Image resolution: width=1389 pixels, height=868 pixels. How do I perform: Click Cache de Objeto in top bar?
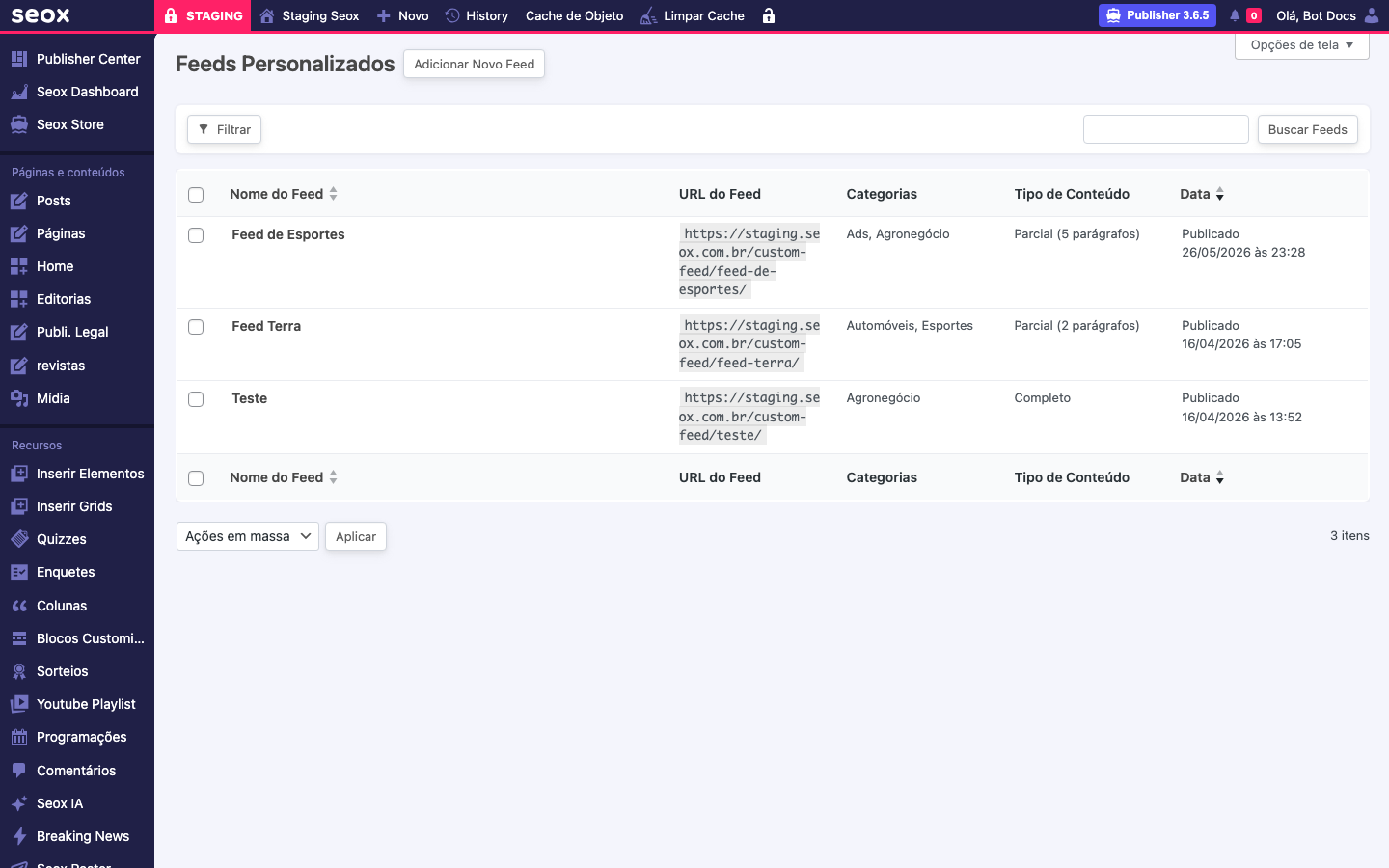[x=574, y=15]
